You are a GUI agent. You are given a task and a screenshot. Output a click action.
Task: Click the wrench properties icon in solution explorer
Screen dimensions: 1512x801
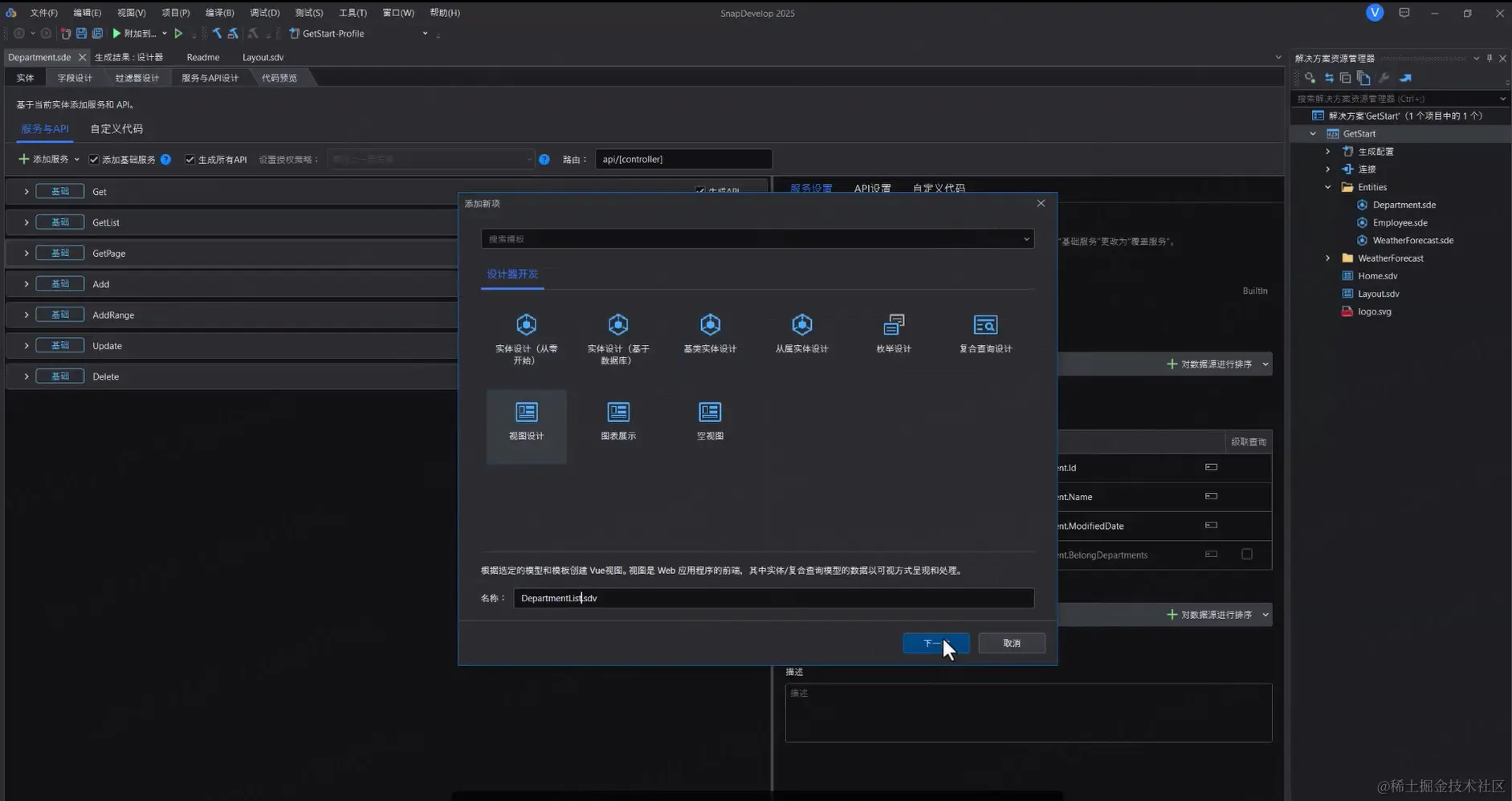tap(1384, 78)
